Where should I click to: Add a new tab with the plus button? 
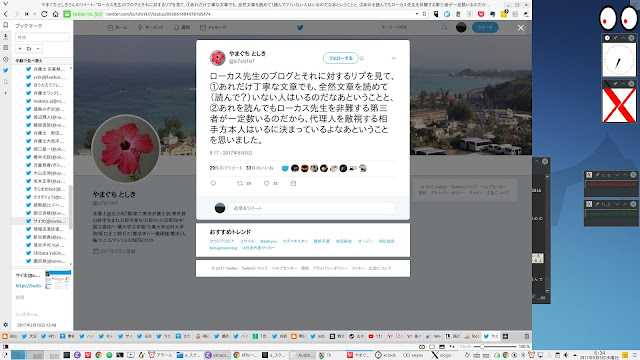point(505,336)
